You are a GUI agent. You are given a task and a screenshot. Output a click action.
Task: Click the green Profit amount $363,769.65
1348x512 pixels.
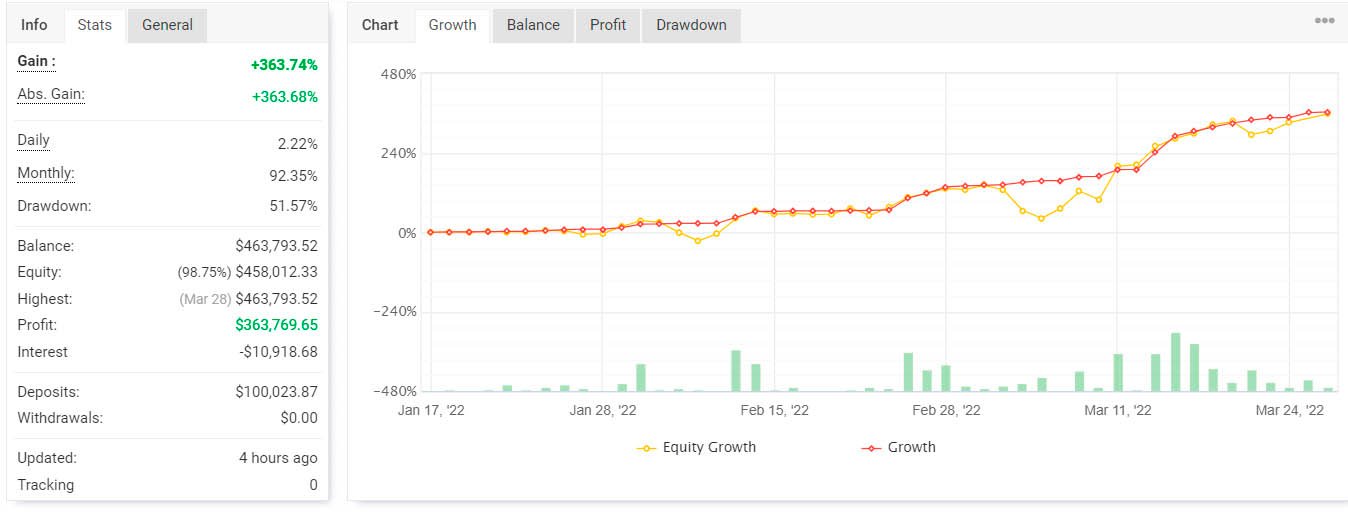pos(276,325)
